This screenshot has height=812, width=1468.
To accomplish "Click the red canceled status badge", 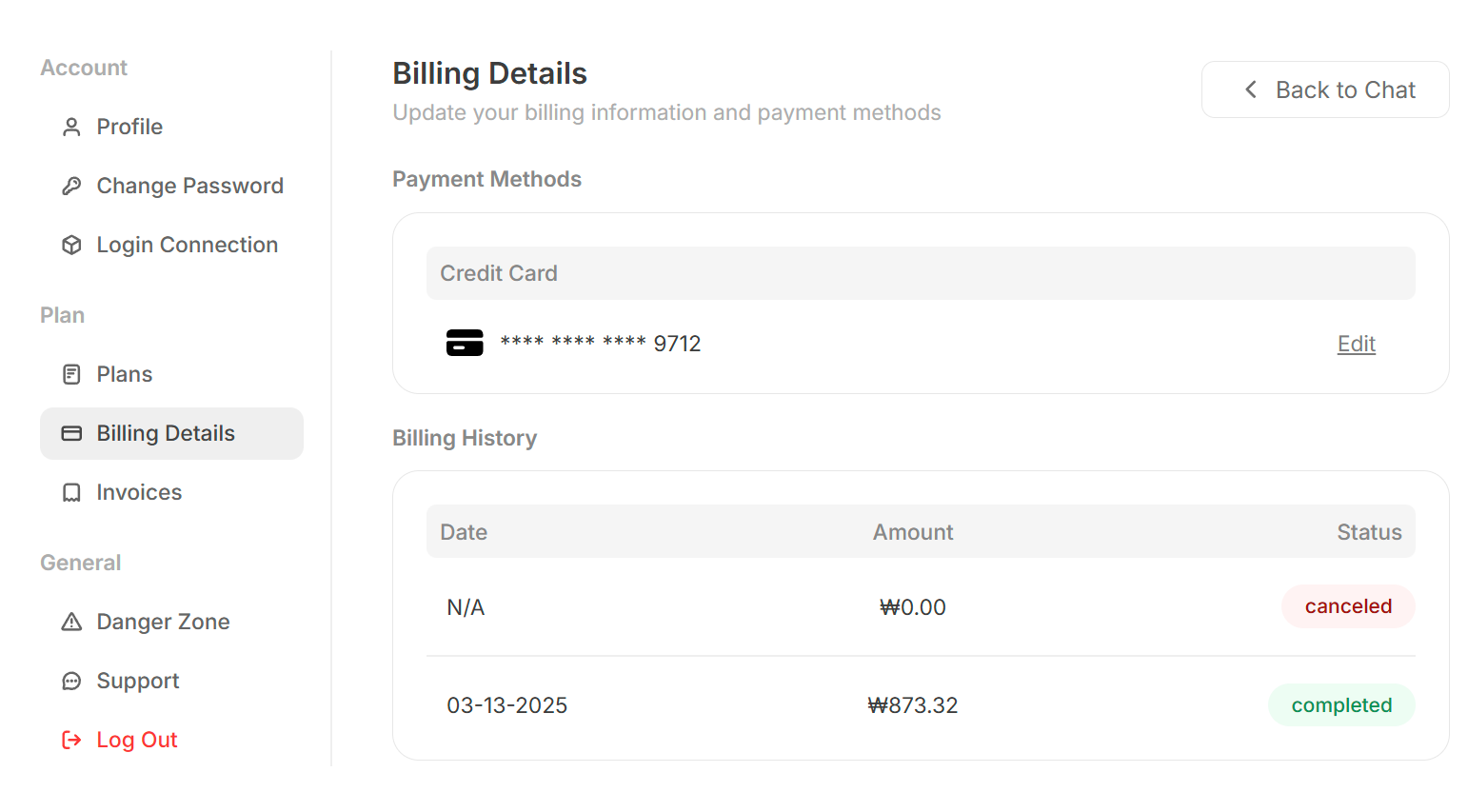I will pyautogui.click(x=1348, y=606).
